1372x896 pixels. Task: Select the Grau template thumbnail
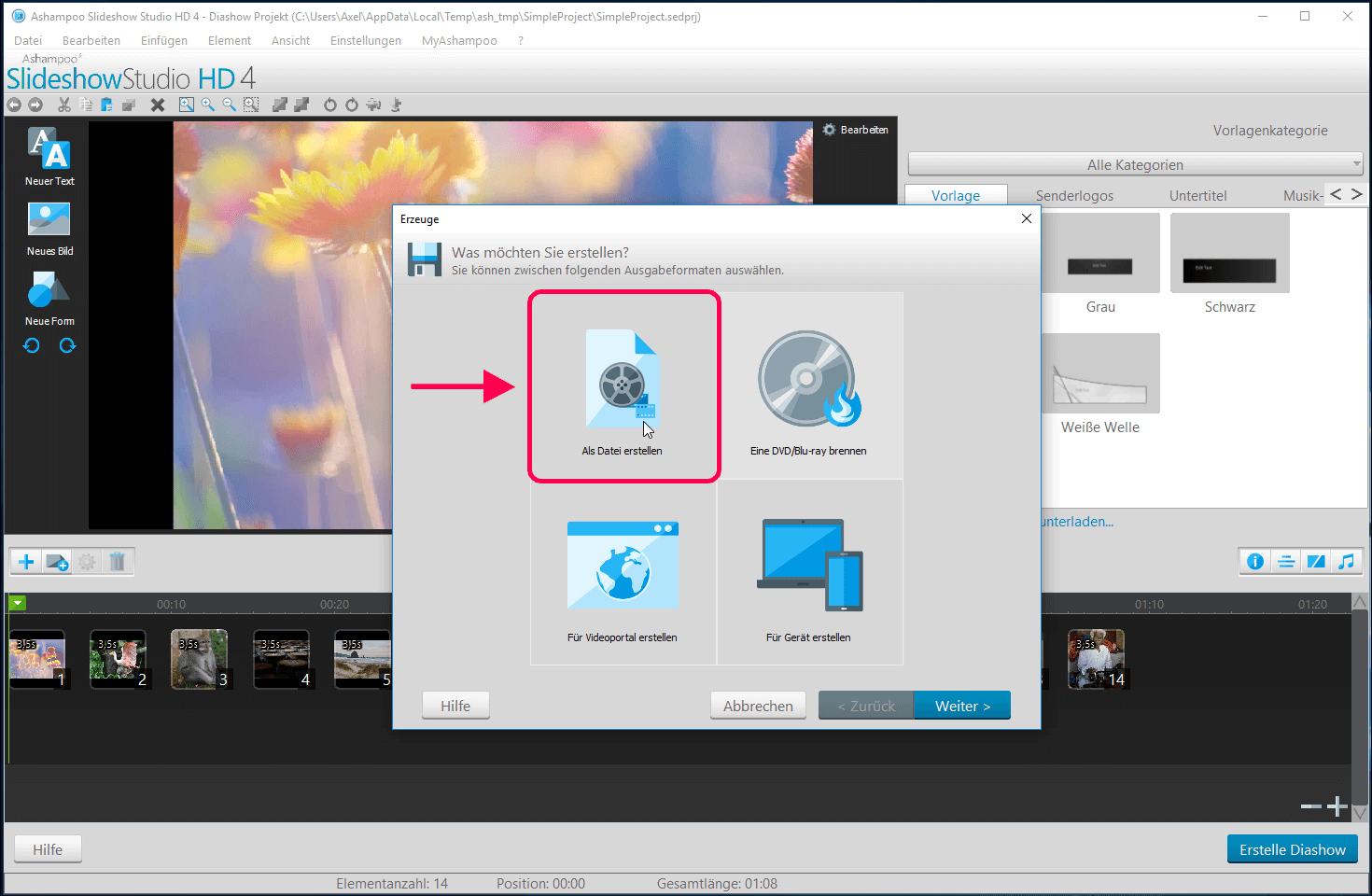(x=1100, y=253)
